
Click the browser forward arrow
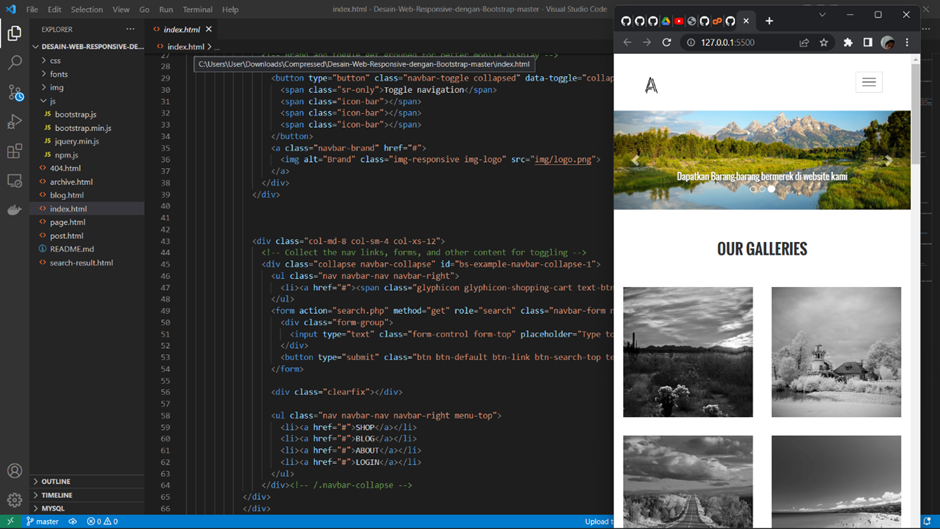pyautogui.click(x=647, y=43)
